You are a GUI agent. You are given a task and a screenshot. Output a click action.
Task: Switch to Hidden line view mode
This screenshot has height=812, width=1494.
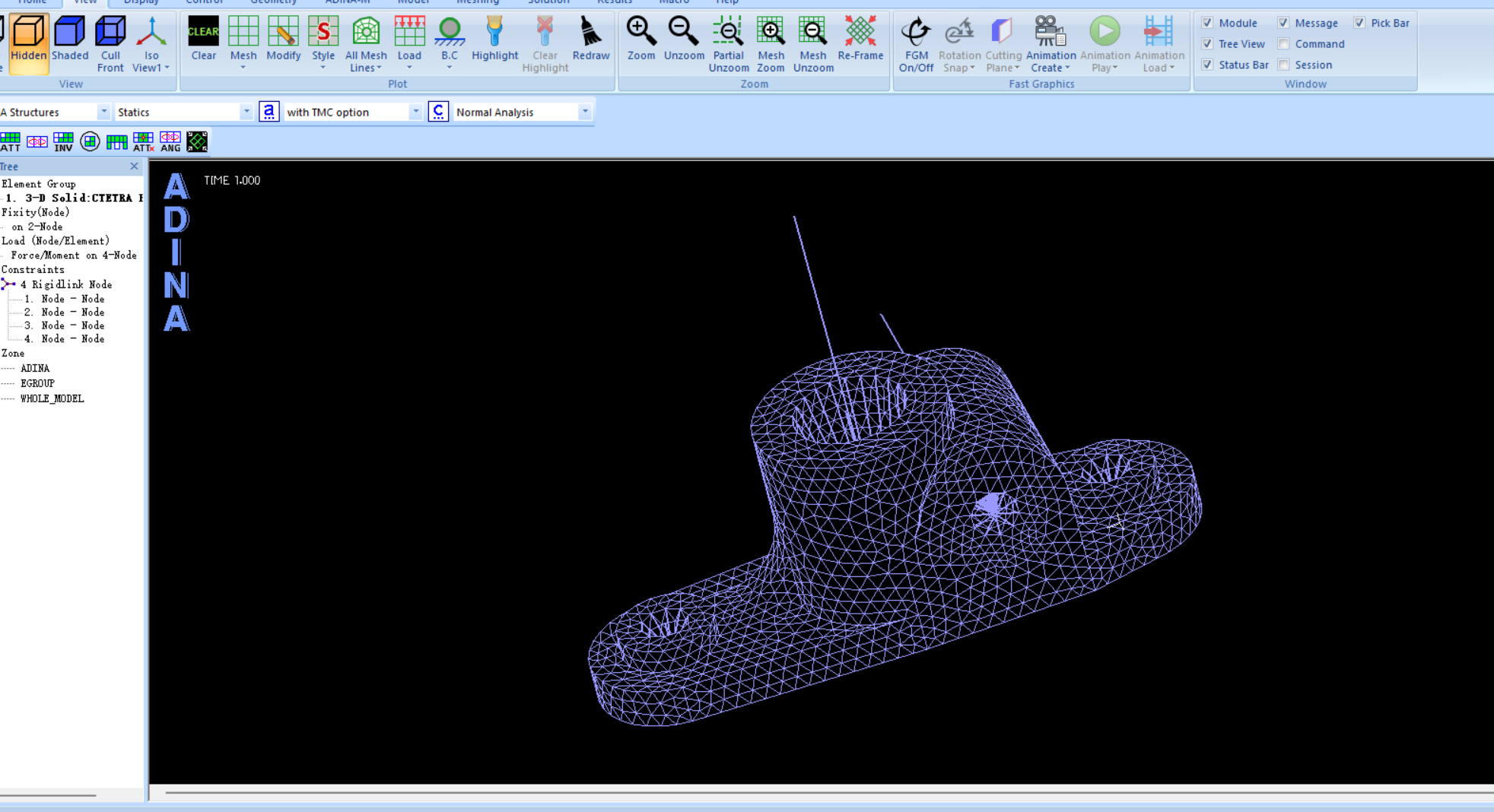[x=29, y=43]
